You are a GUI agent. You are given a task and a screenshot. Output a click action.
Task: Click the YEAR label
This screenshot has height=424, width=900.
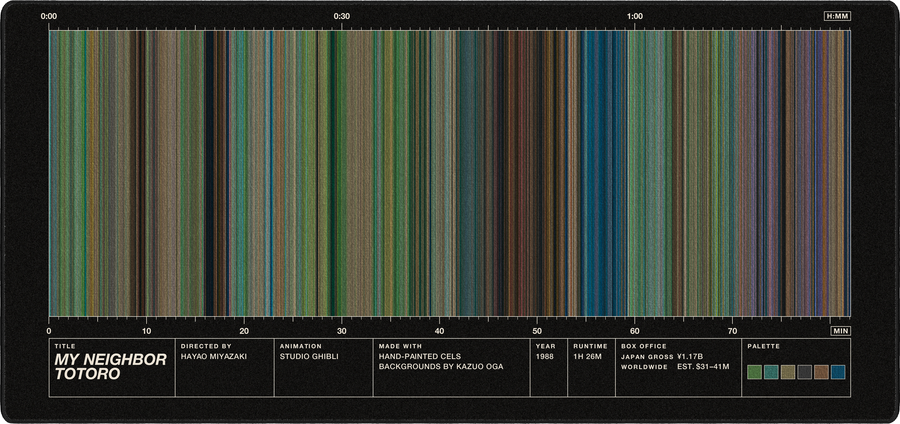(545, 347)
